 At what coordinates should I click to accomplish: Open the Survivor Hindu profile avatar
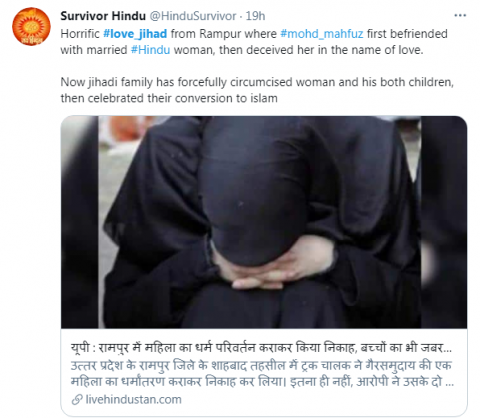pyautogui.click(x=31, y=26)
